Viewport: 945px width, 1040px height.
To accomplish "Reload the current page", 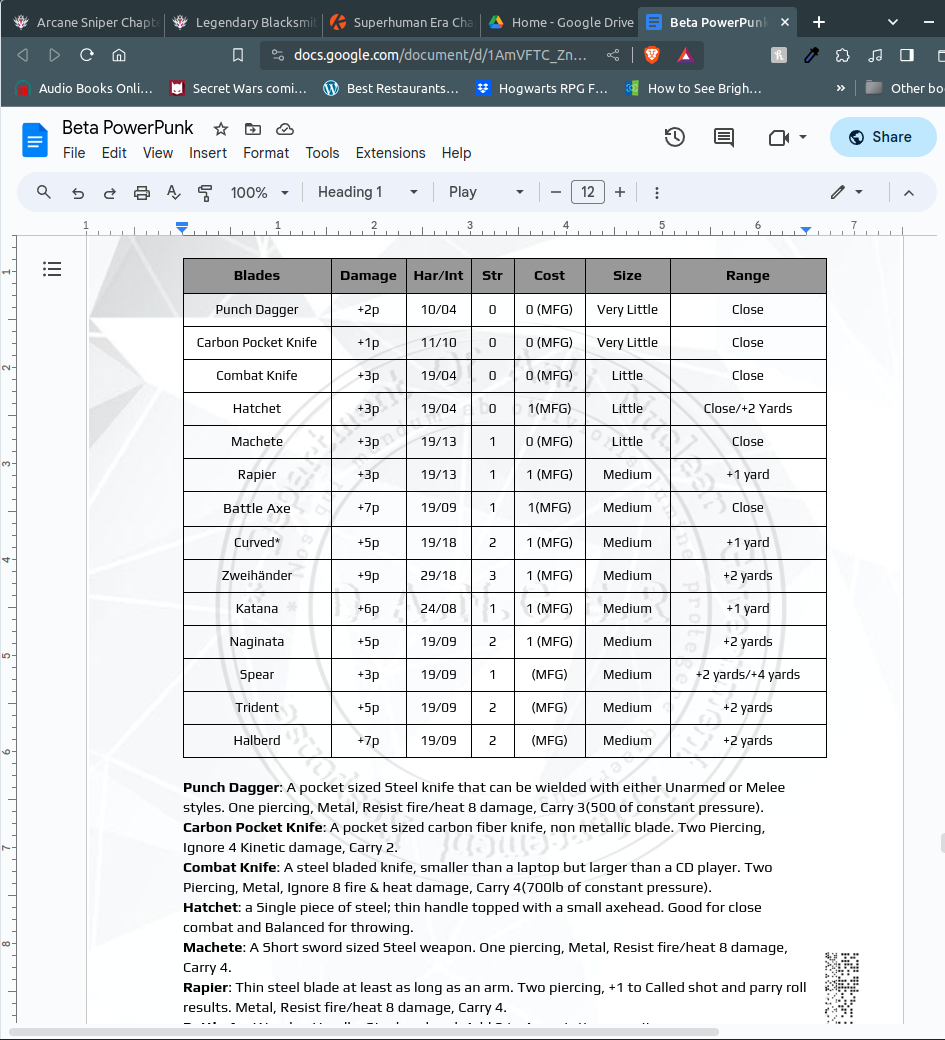I will [87, 55].
